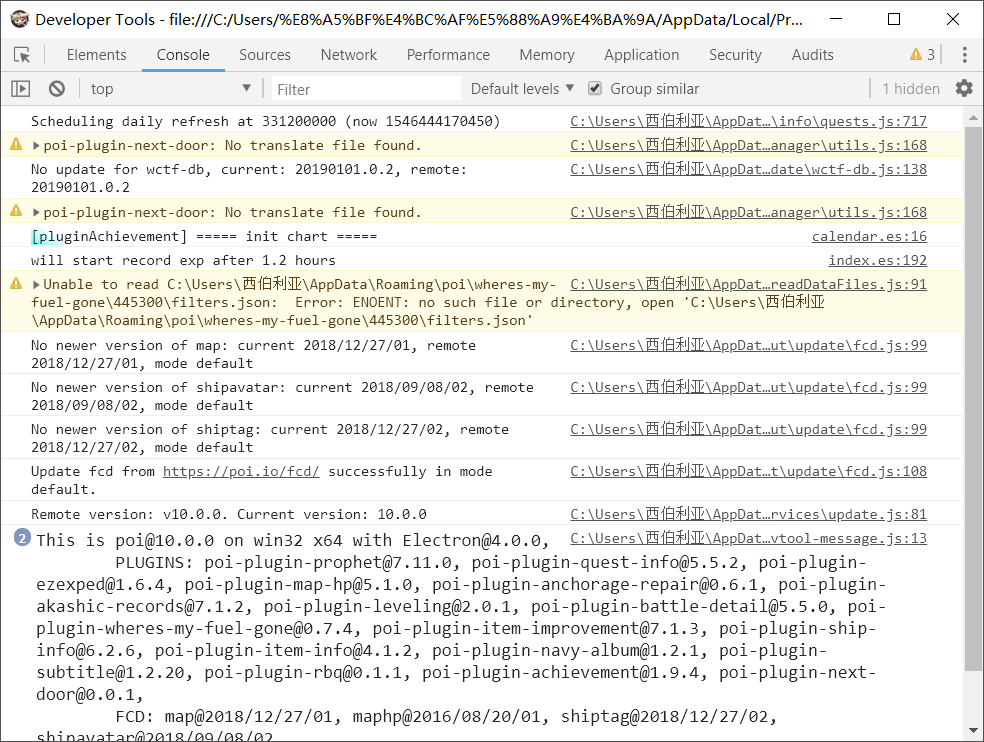Open the https://poi.io/fcd/ link
This screenshot has width=984, height=742.
click(240, 471)
